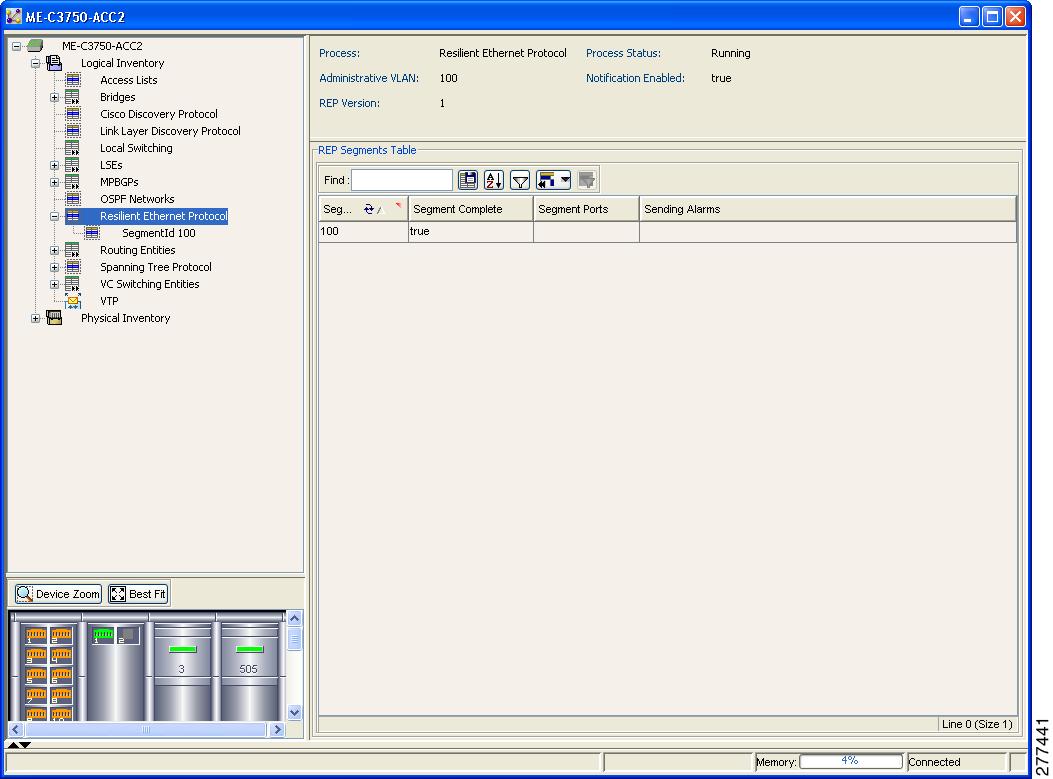
Task: Click the Access Lists table icon
Action: (73, 80)
